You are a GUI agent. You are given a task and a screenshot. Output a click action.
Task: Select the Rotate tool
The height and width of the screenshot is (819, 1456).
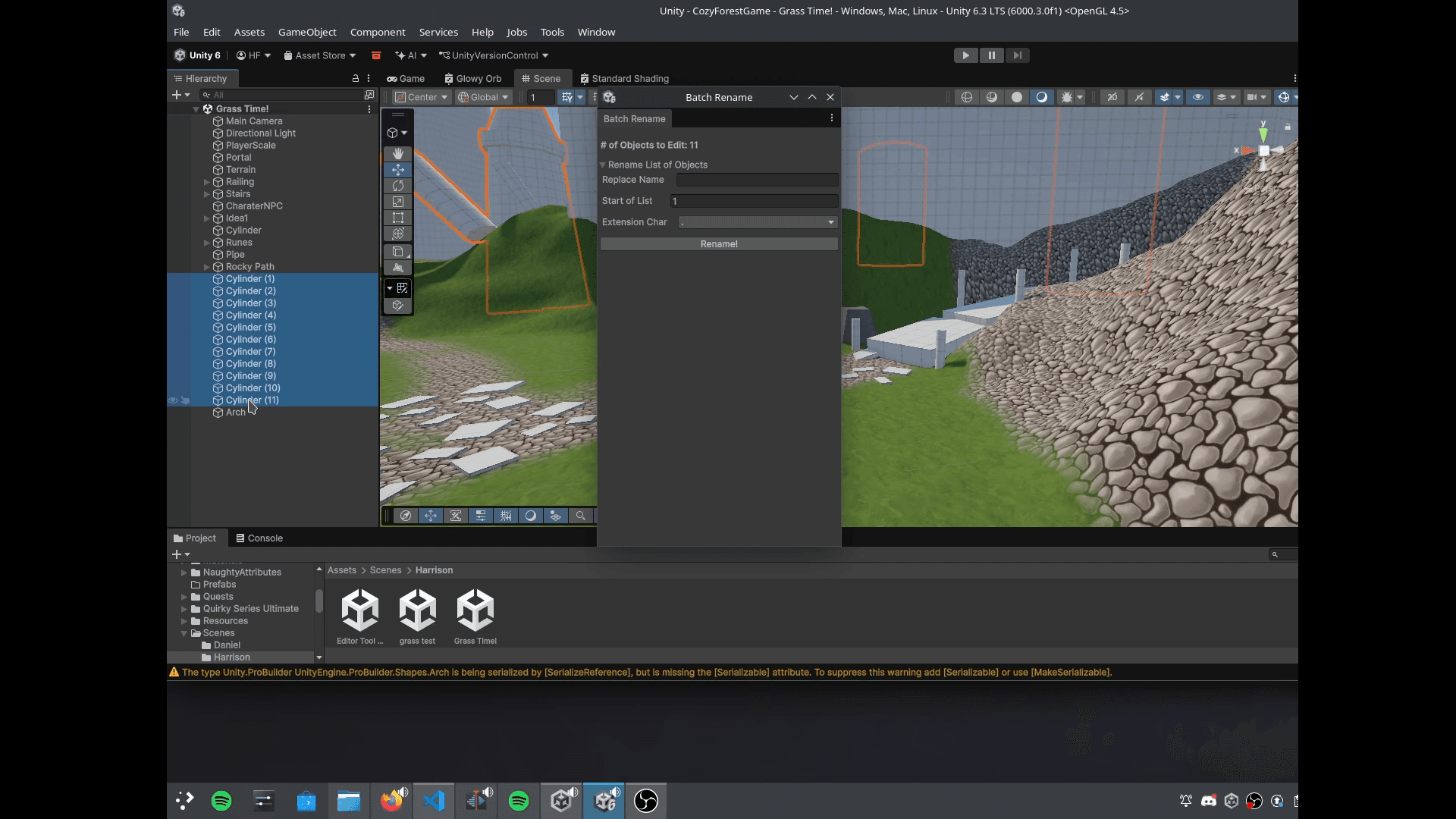[x=397, y=186]
